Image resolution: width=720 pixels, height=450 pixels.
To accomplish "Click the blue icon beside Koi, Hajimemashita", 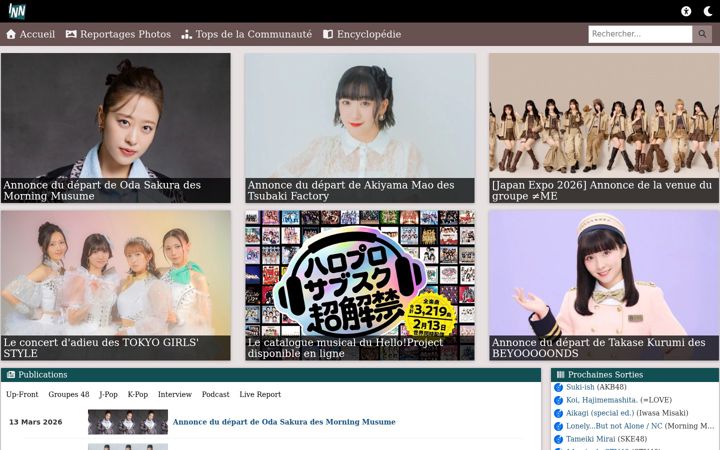I will [x=558, y=400].
